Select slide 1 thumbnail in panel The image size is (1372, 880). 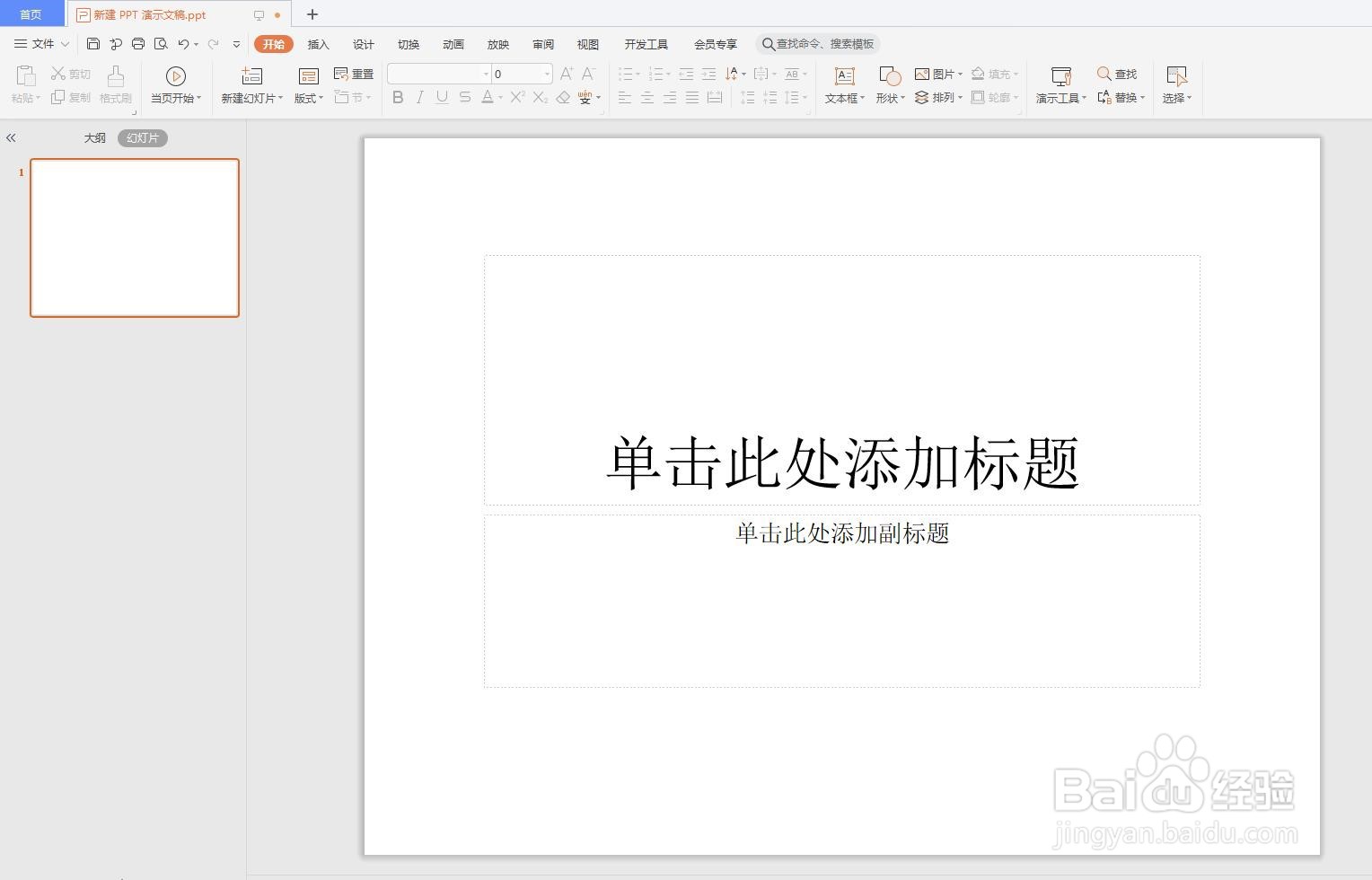coord(135,238)
